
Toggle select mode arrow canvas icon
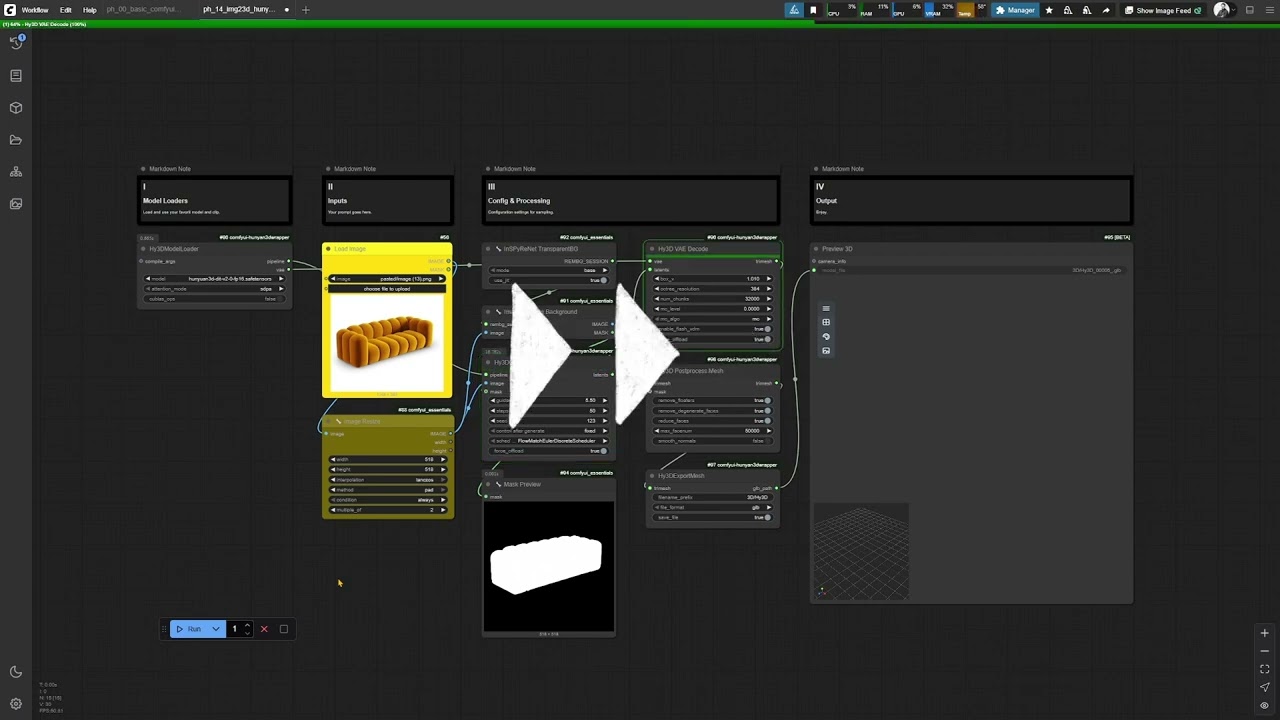coord(1264,687)
